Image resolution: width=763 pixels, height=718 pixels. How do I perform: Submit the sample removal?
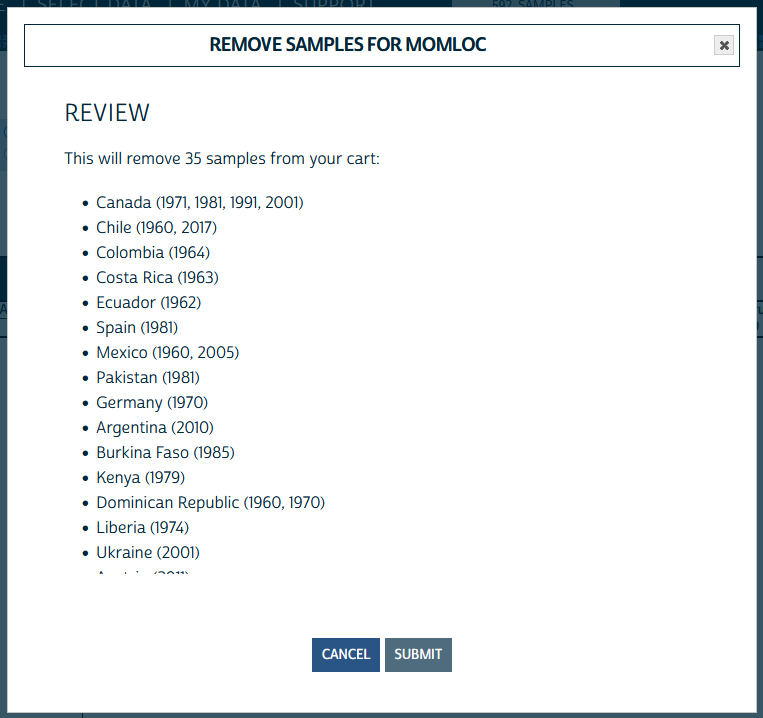tap(418, 654)
